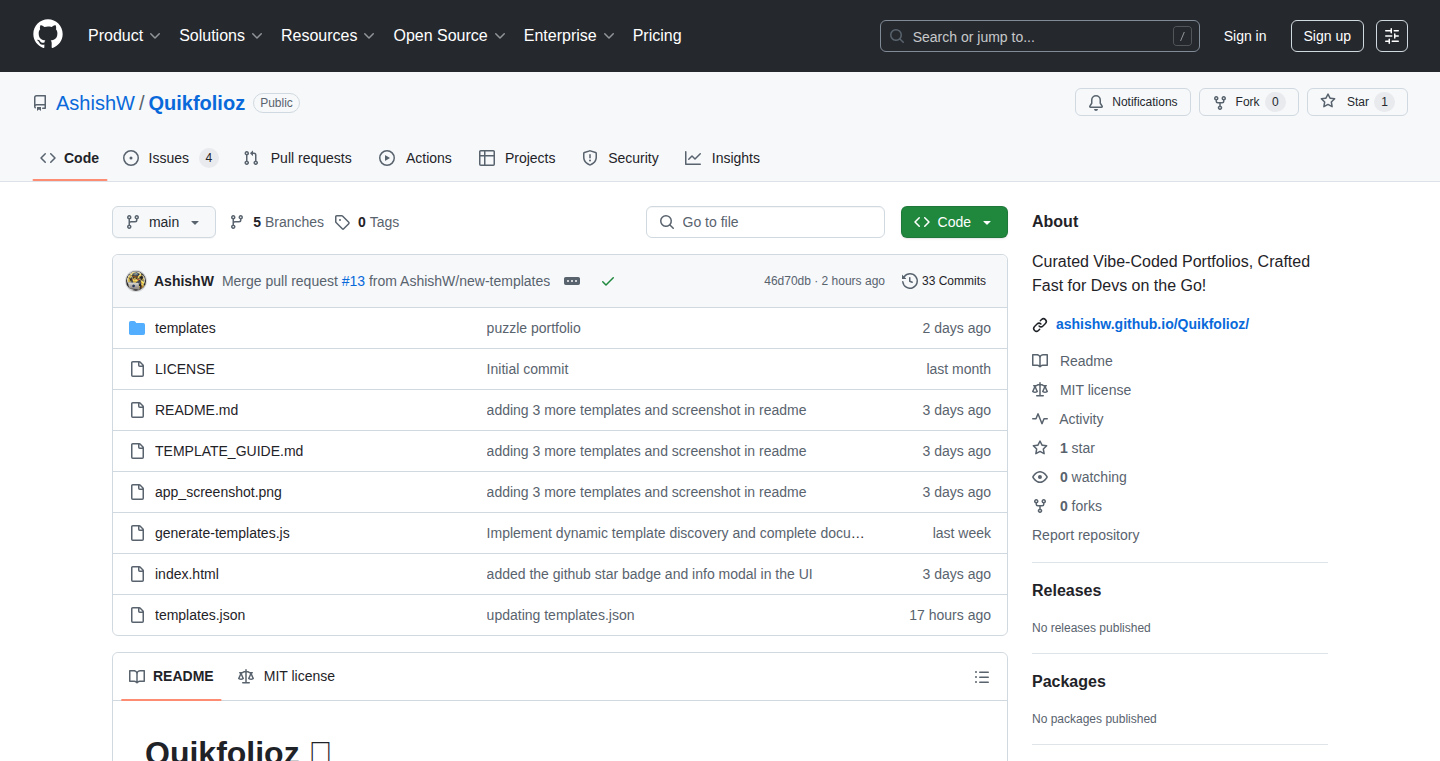Open the ashishw.github.io/Quikfolioz/ website link

1153,324
